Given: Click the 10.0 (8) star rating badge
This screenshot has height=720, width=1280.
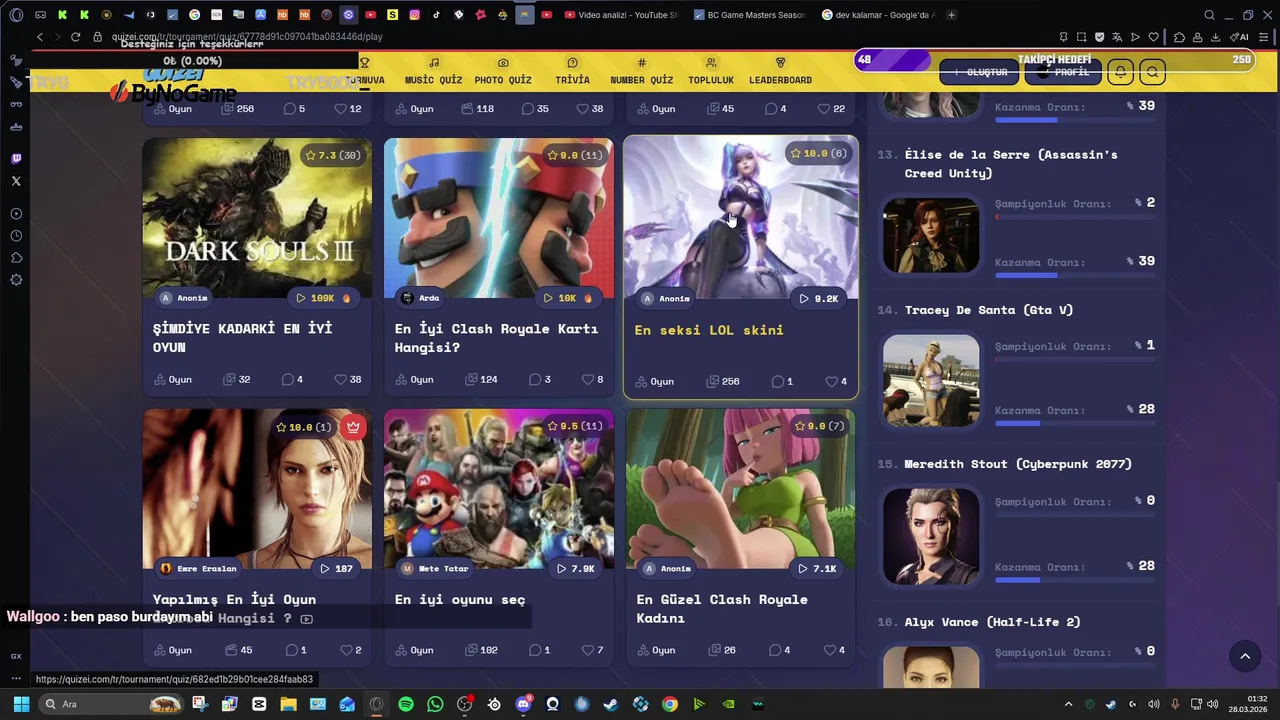Looking at the screenshot, I should click(818, 153).
